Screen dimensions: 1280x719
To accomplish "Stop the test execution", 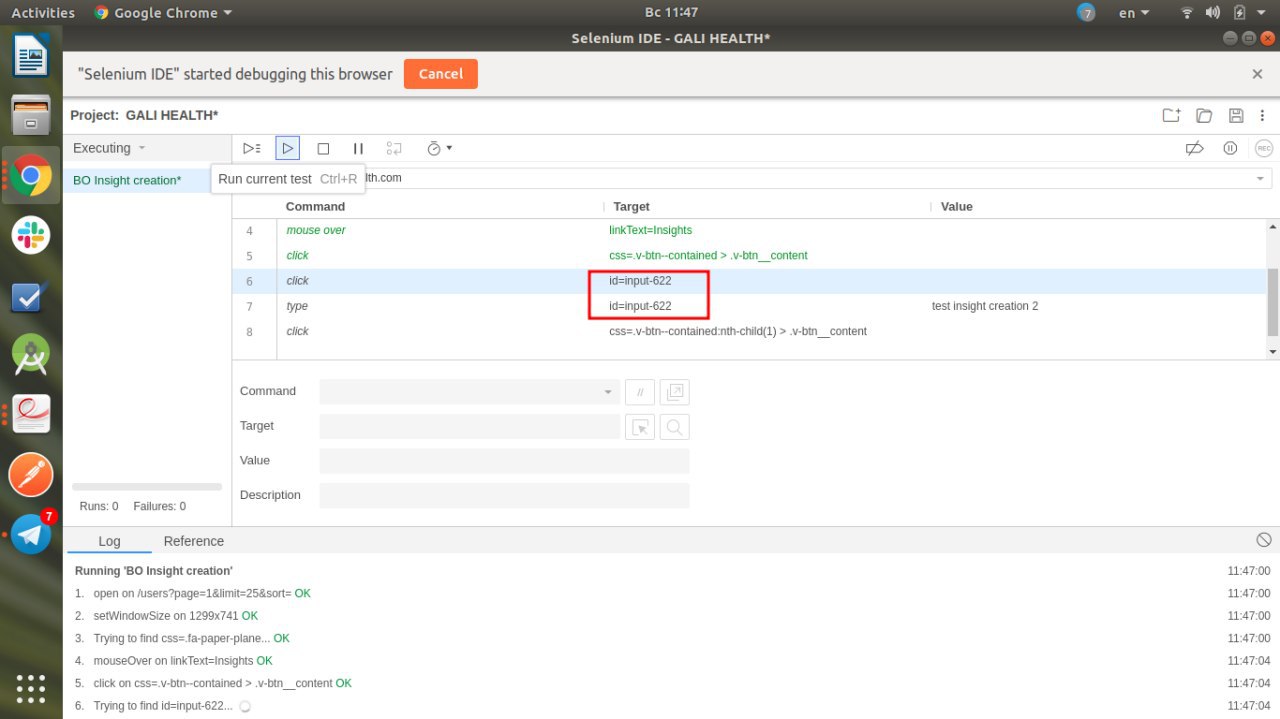I will [323, 148].
